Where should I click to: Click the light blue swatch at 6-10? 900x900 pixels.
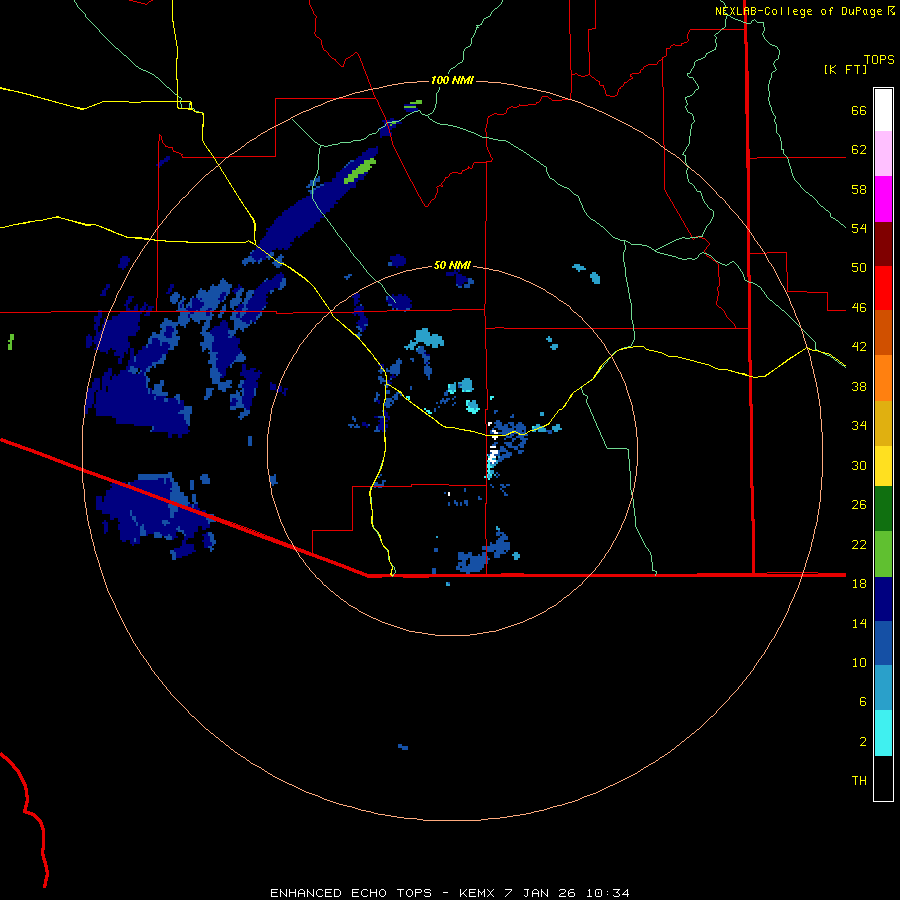coord(883,688)
